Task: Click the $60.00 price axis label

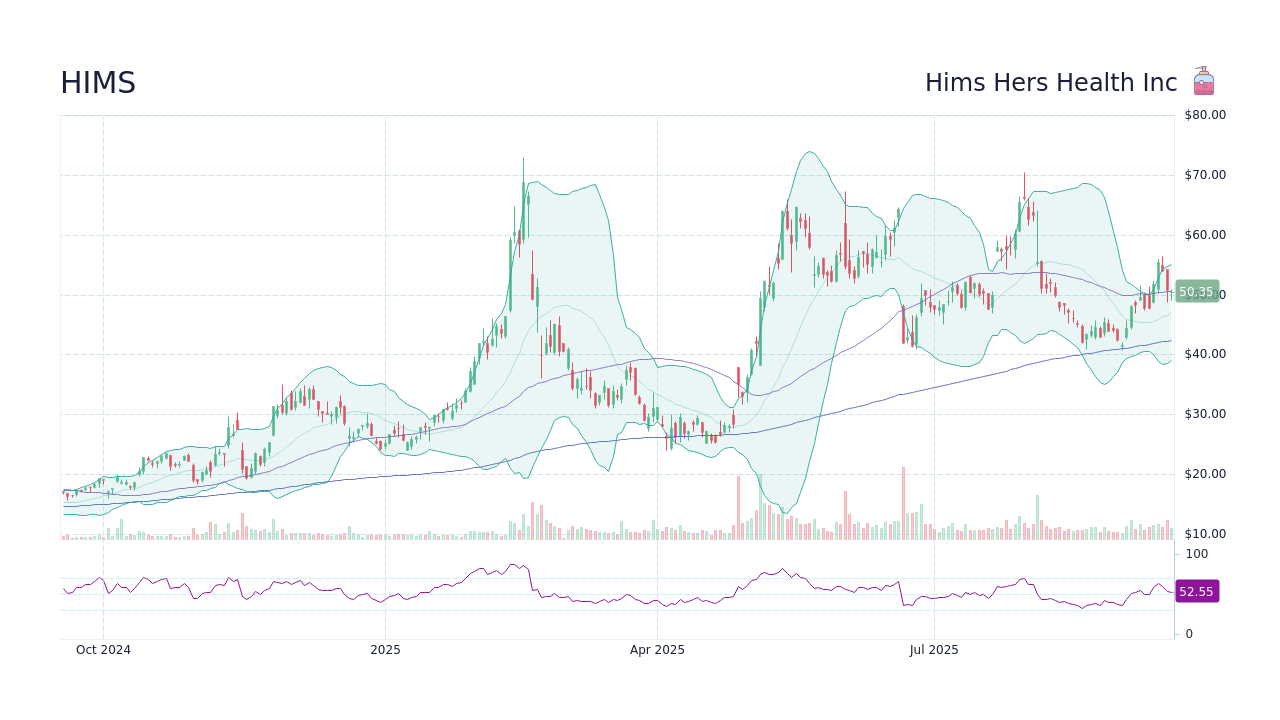Action: pyautogui.click(x=1205, y=235)
